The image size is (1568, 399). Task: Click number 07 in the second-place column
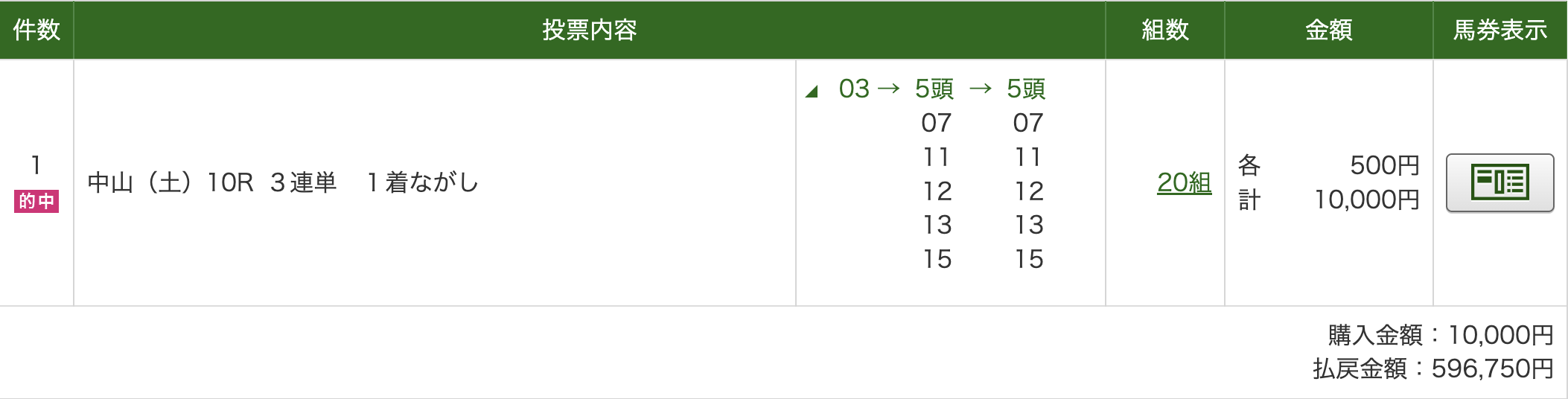936,123
